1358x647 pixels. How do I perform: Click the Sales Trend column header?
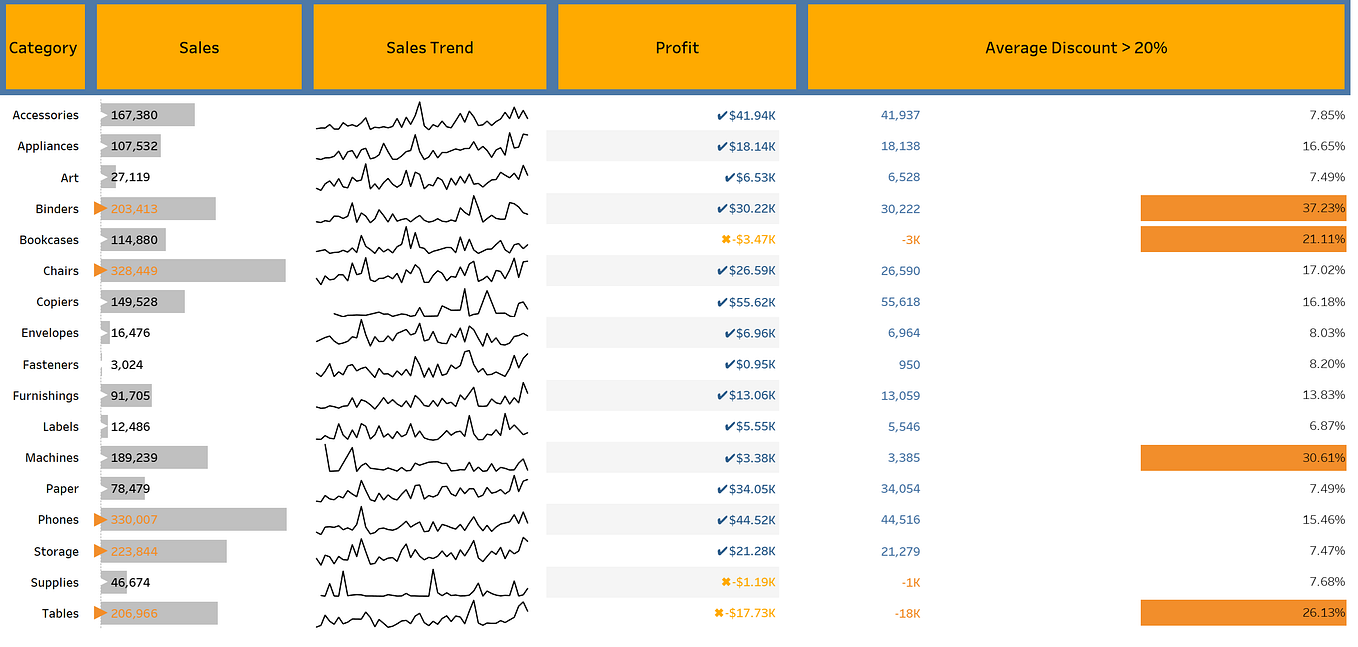point(429,46)
